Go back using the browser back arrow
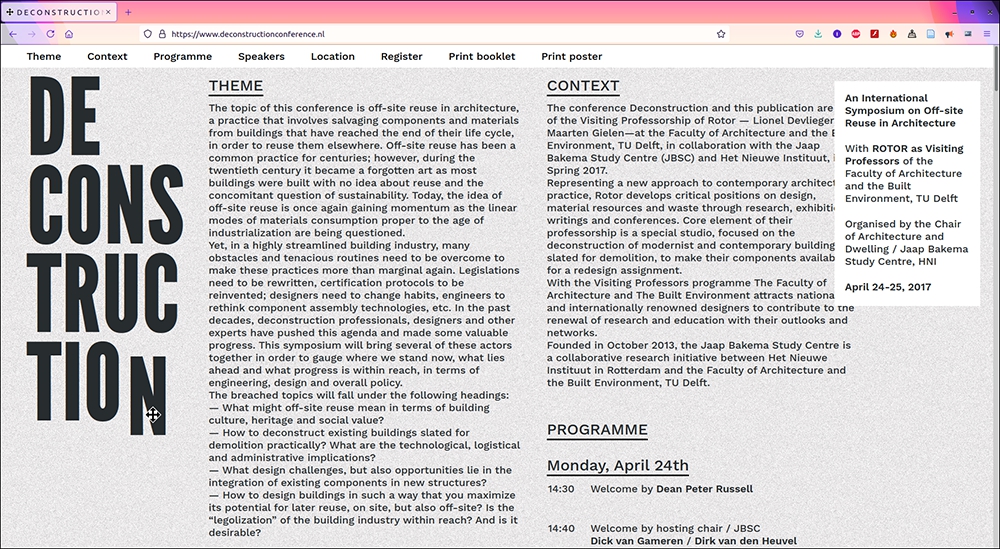This screenshot has width=1000, height=549. [x=13, y=34]
